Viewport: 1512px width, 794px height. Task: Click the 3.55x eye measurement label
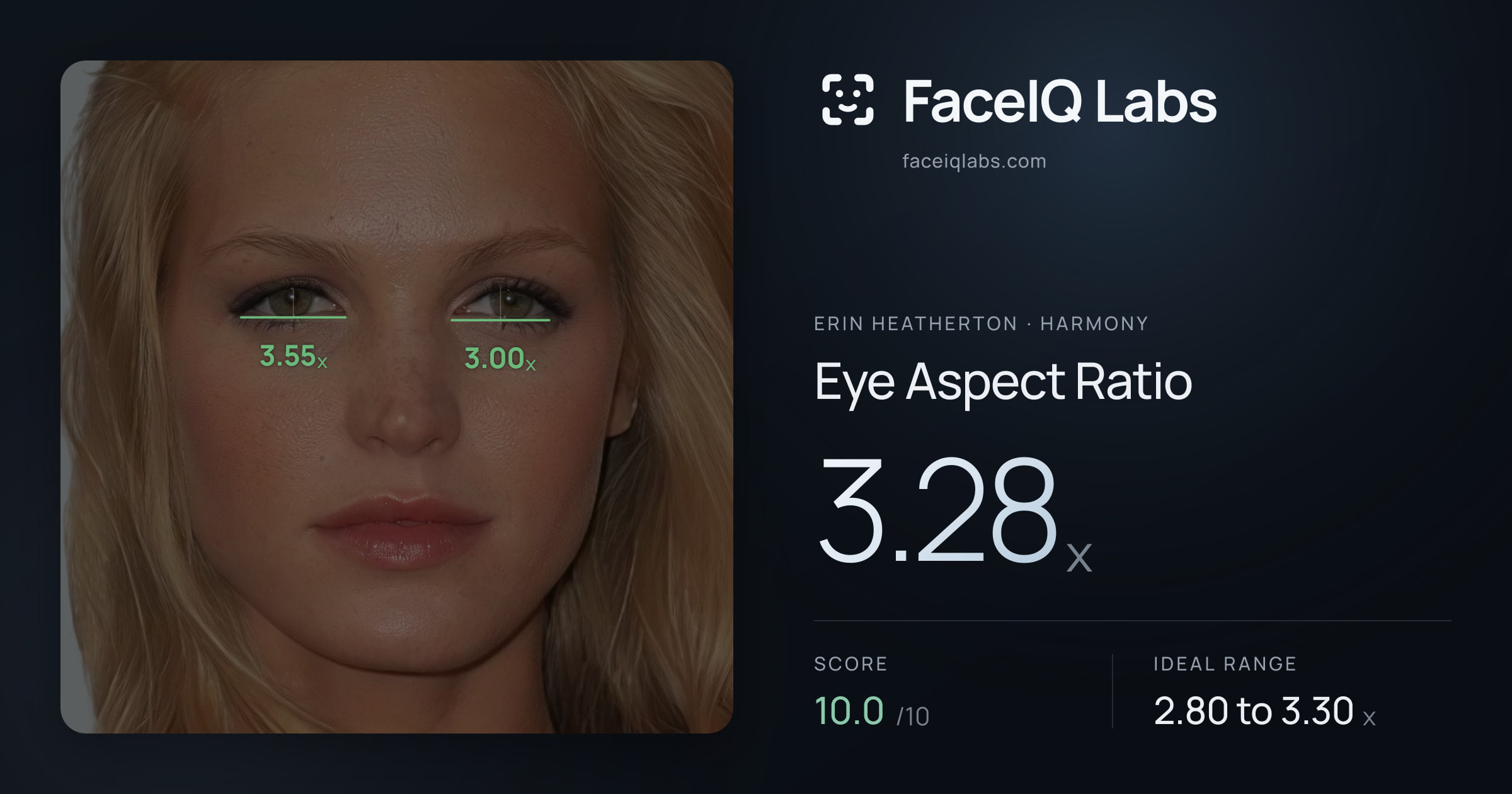pos(294,356)
